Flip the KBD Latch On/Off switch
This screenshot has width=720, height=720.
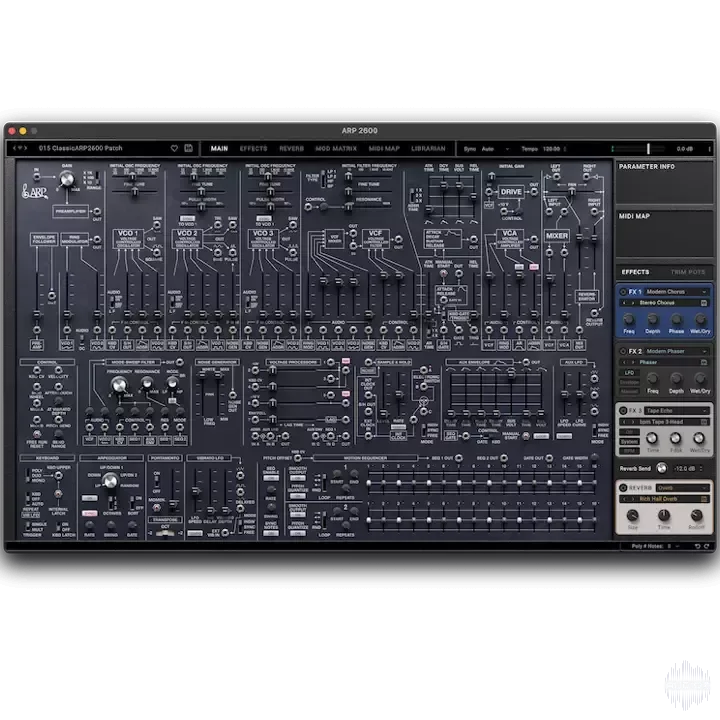(58, 527)
